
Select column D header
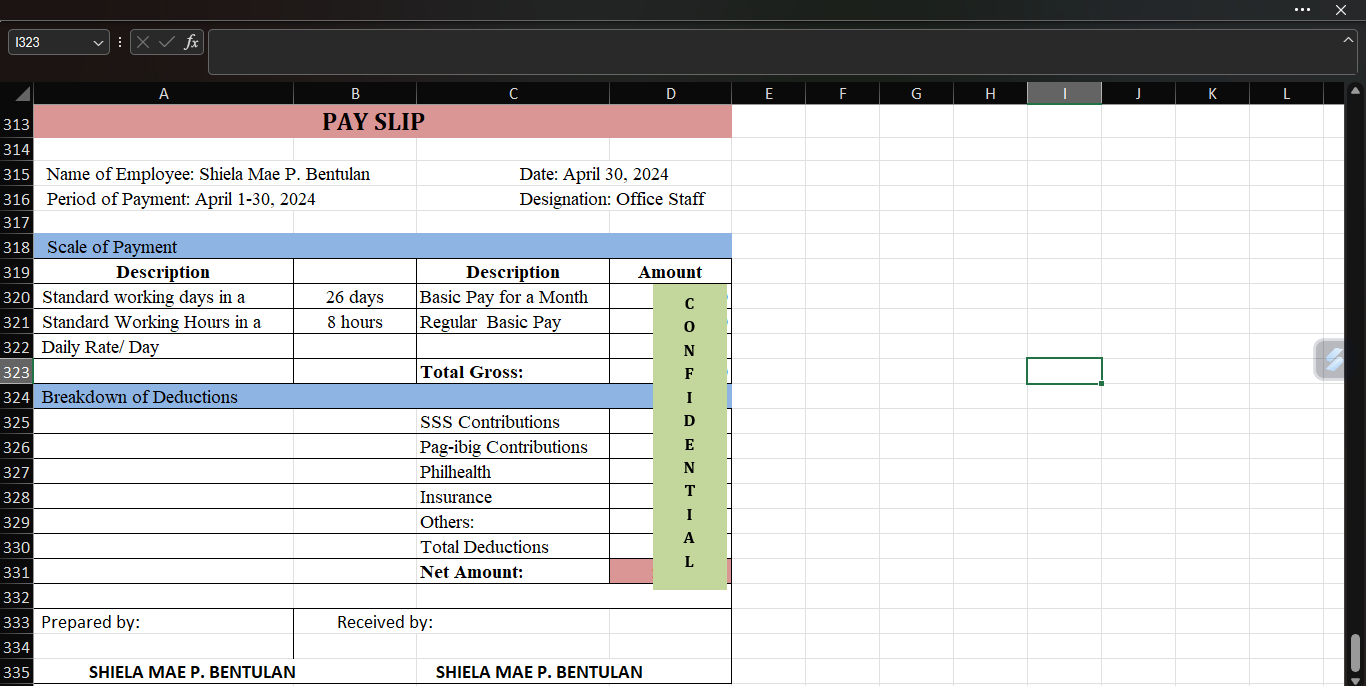tap(671, 94)
